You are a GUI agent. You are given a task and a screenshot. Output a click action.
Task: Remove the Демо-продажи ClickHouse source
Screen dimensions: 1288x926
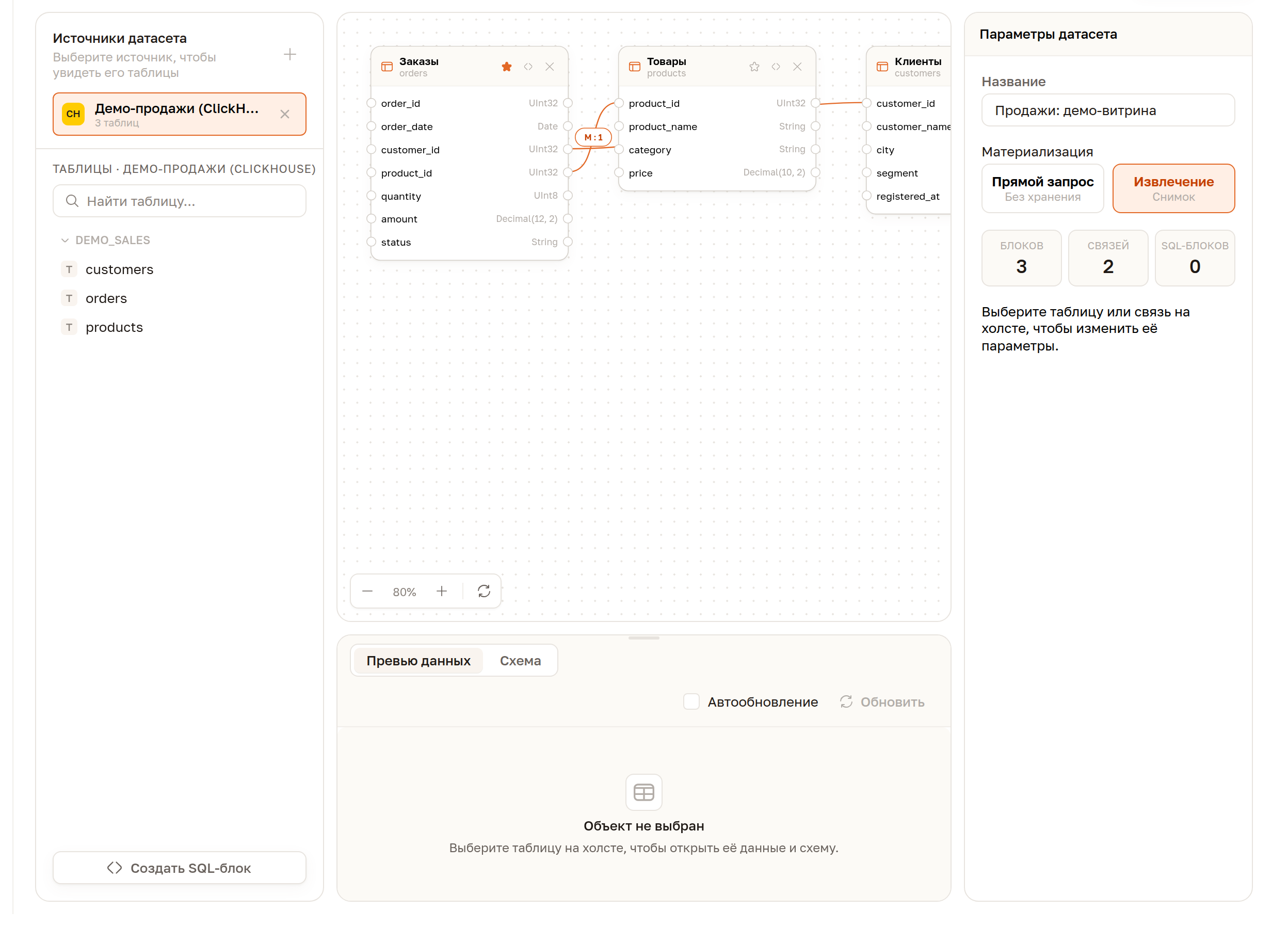[x=284, y=114]
